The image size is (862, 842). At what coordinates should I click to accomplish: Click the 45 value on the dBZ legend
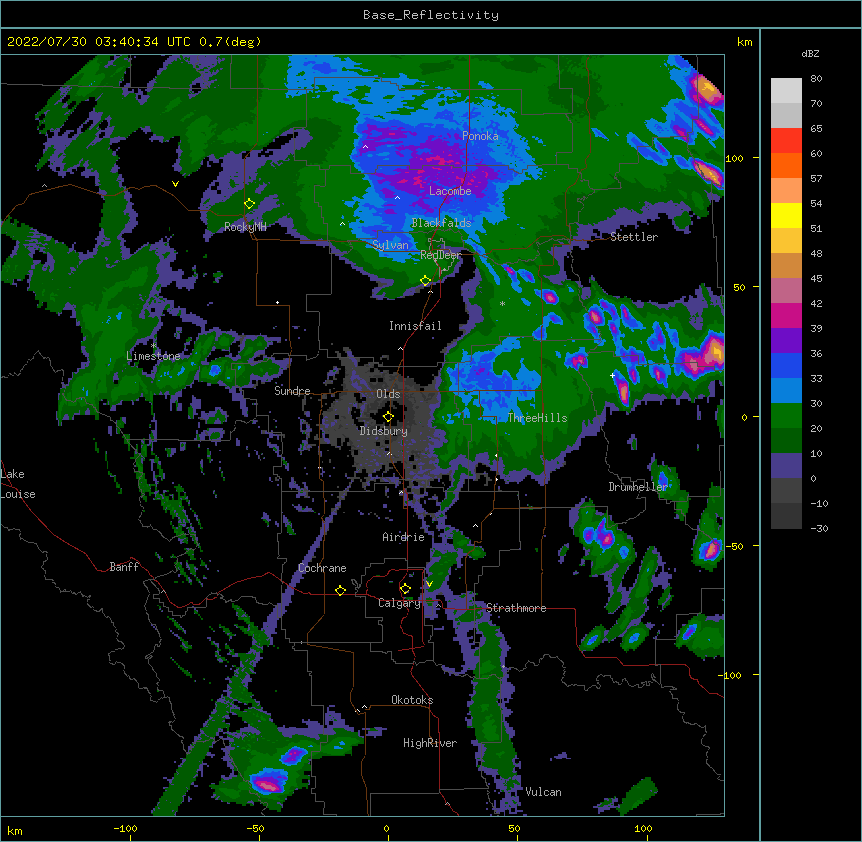point(816,279)
